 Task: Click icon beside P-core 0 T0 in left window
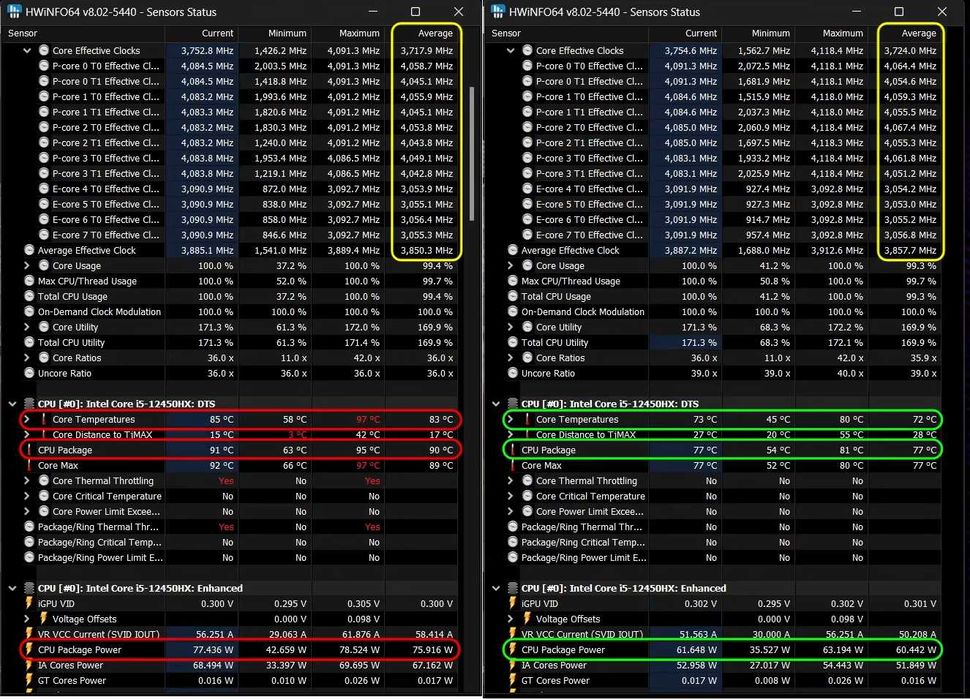point(44,66)
